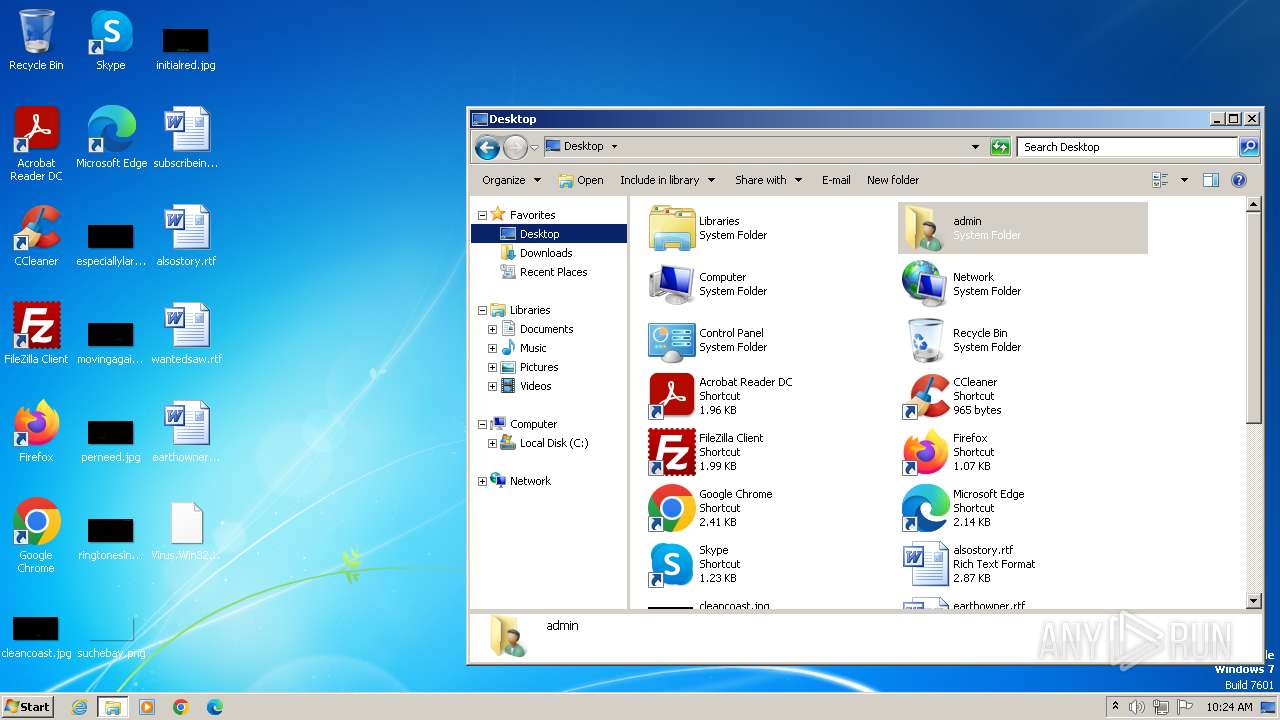The width and height of the screenshot is (1280, 720).
Task: Select Desktop under Favorites
Action: click(x=549, y=234)
